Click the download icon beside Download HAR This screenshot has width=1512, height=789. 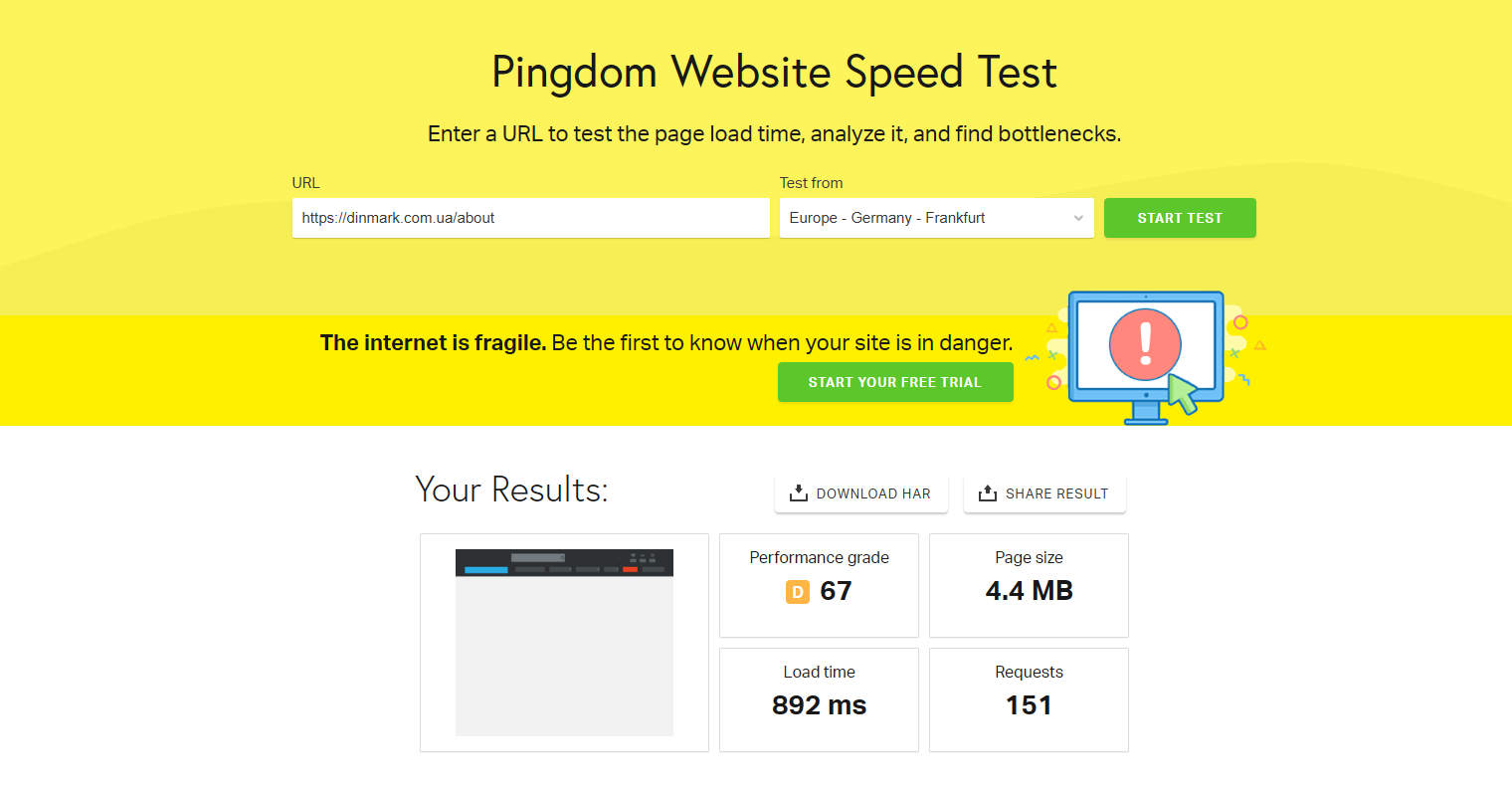coord(798,493)
